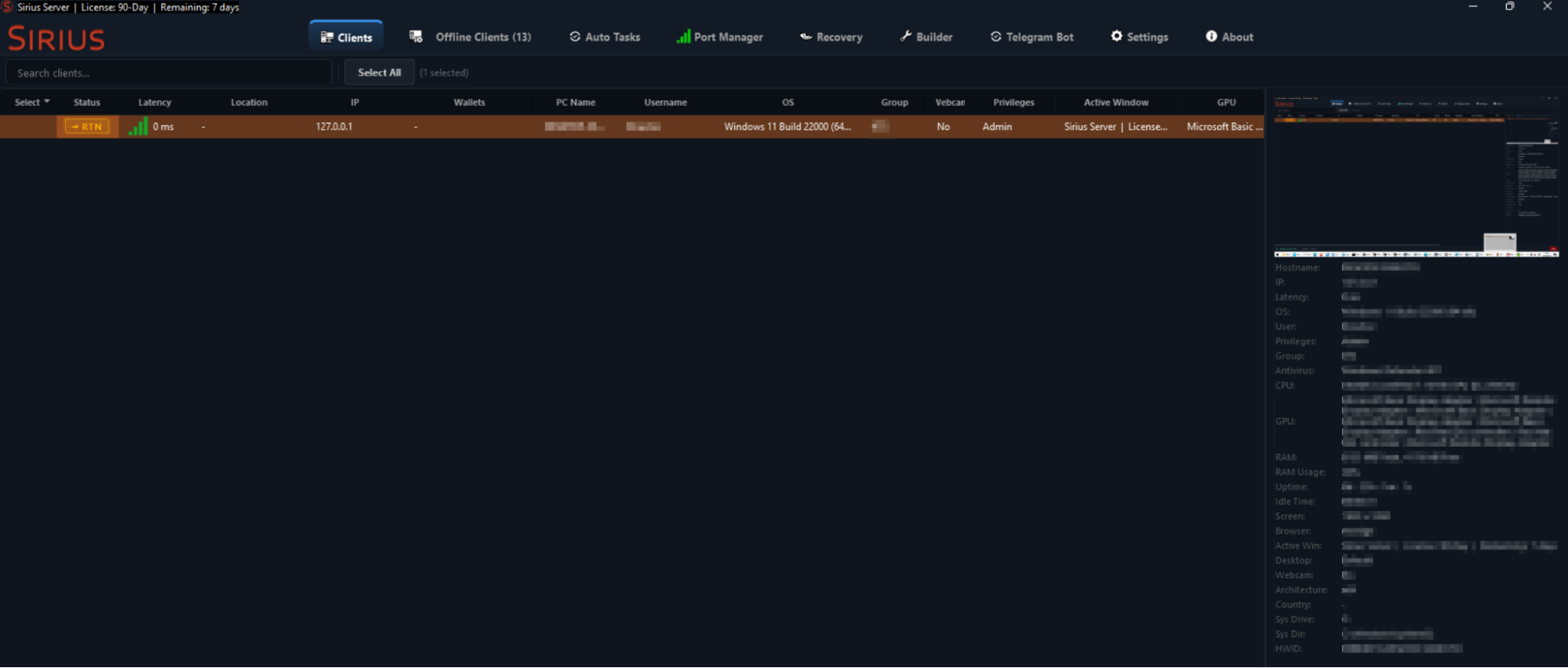Sort by the Status column header
The height and width of the screenshot is (668, 1568).
[87, 102]
